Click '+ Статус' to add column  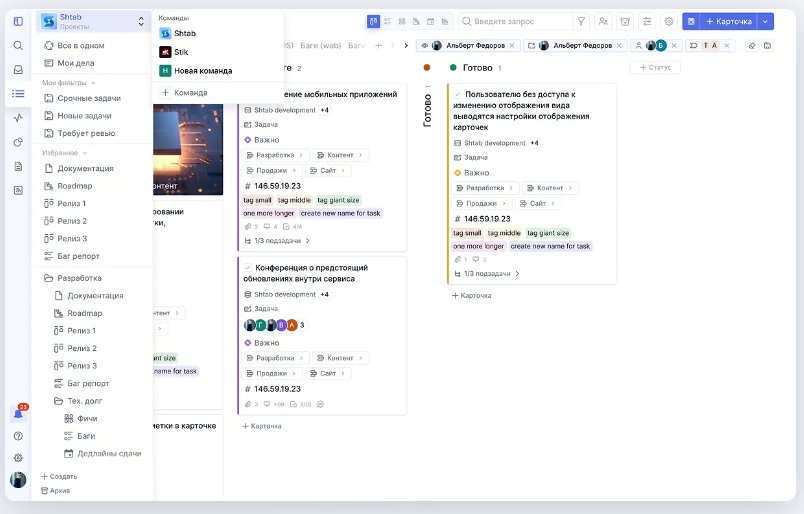655,67
